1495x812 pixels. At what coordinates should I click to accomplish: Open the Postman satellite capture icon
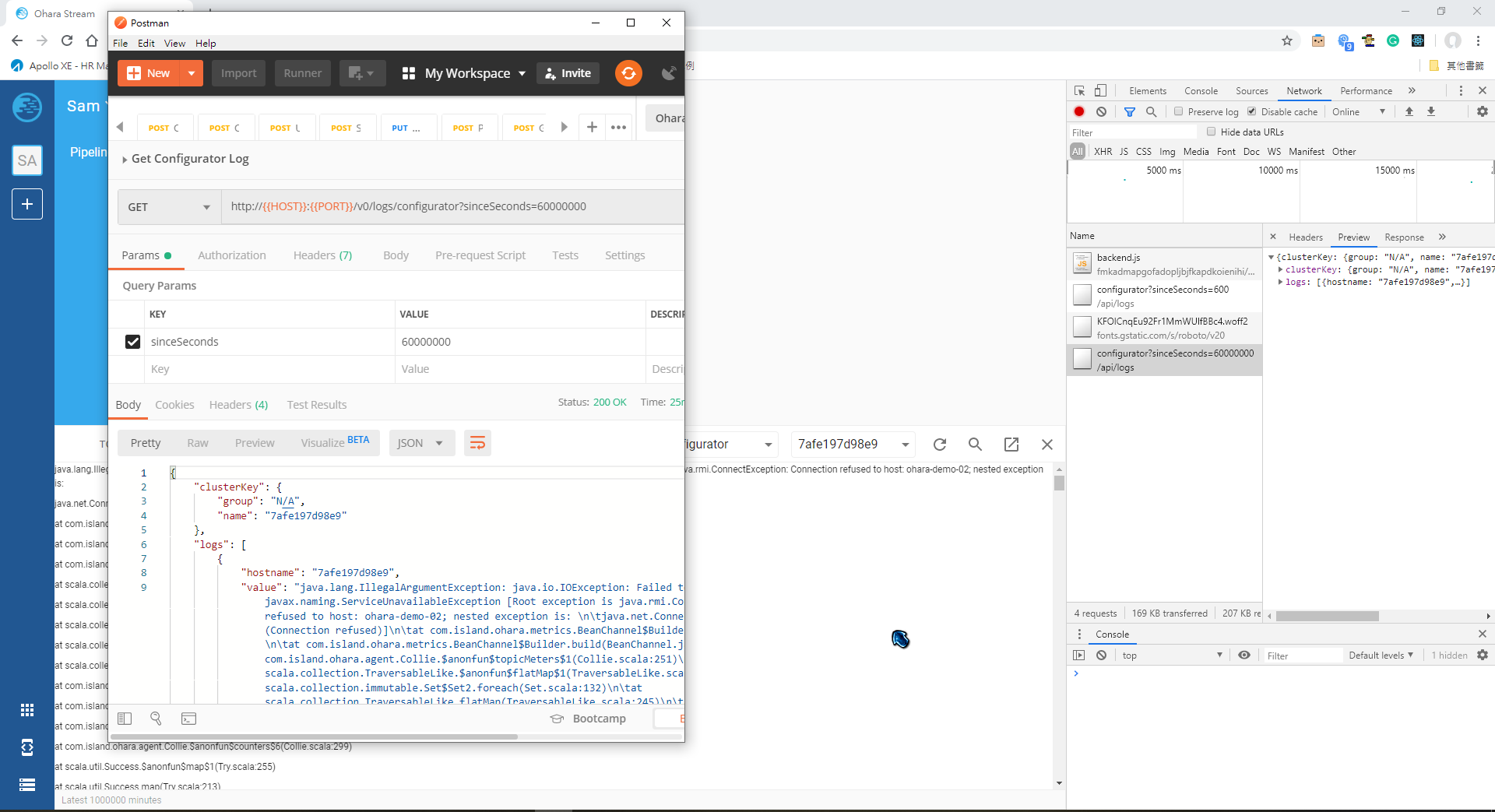tap(669, 73)
